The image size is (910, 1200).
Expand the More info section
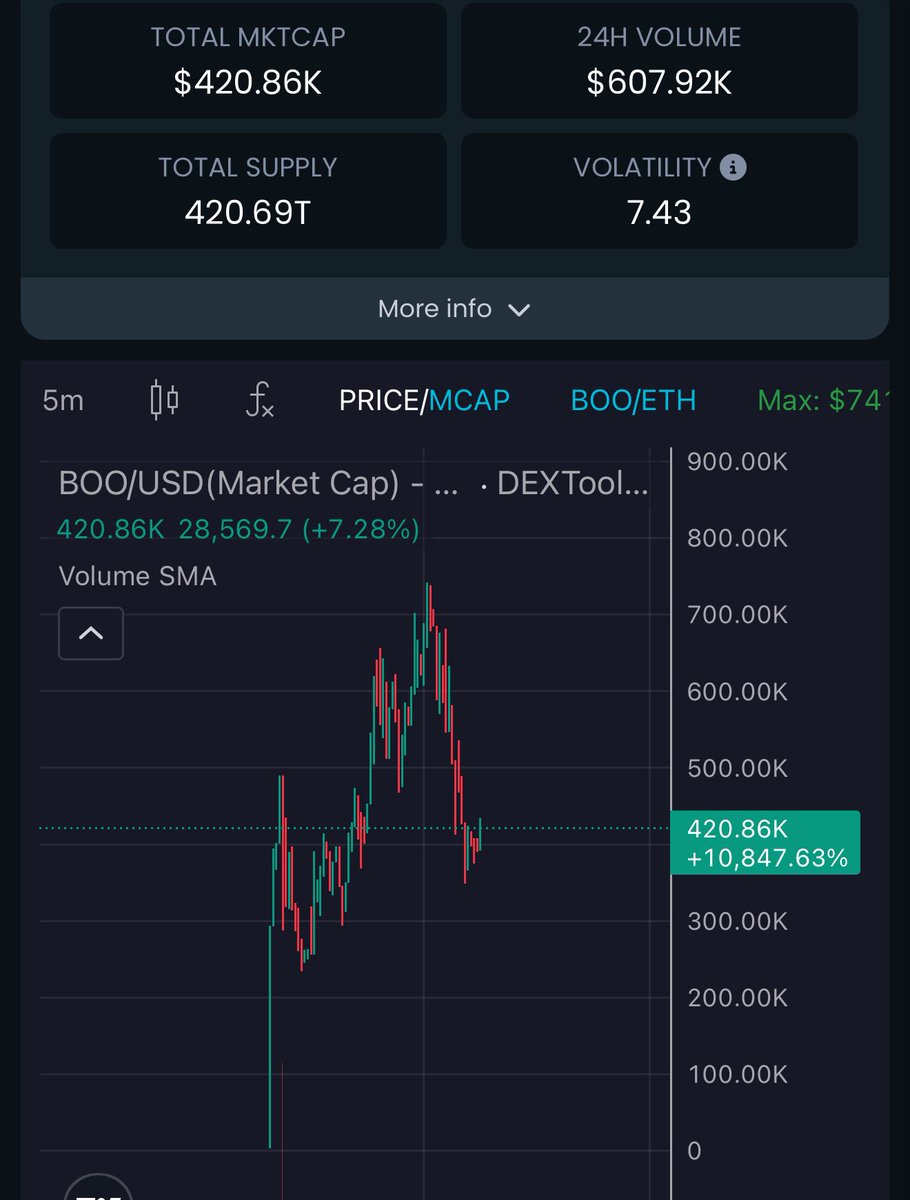(454, 309)
